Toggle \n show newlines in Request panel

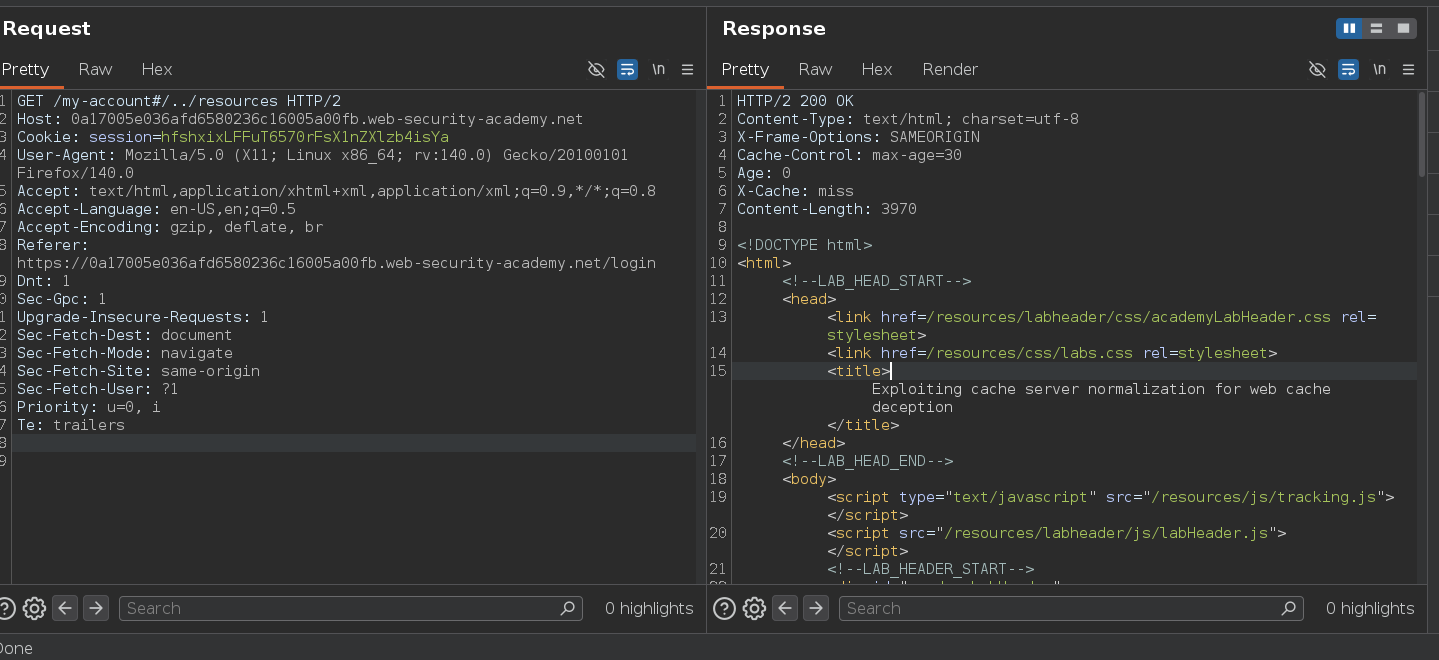(659, 70)
